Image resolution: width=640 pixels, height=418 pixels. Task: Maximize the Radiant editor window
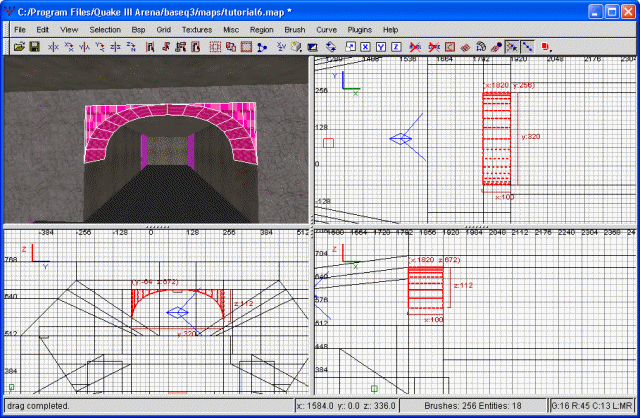[612, 11]
